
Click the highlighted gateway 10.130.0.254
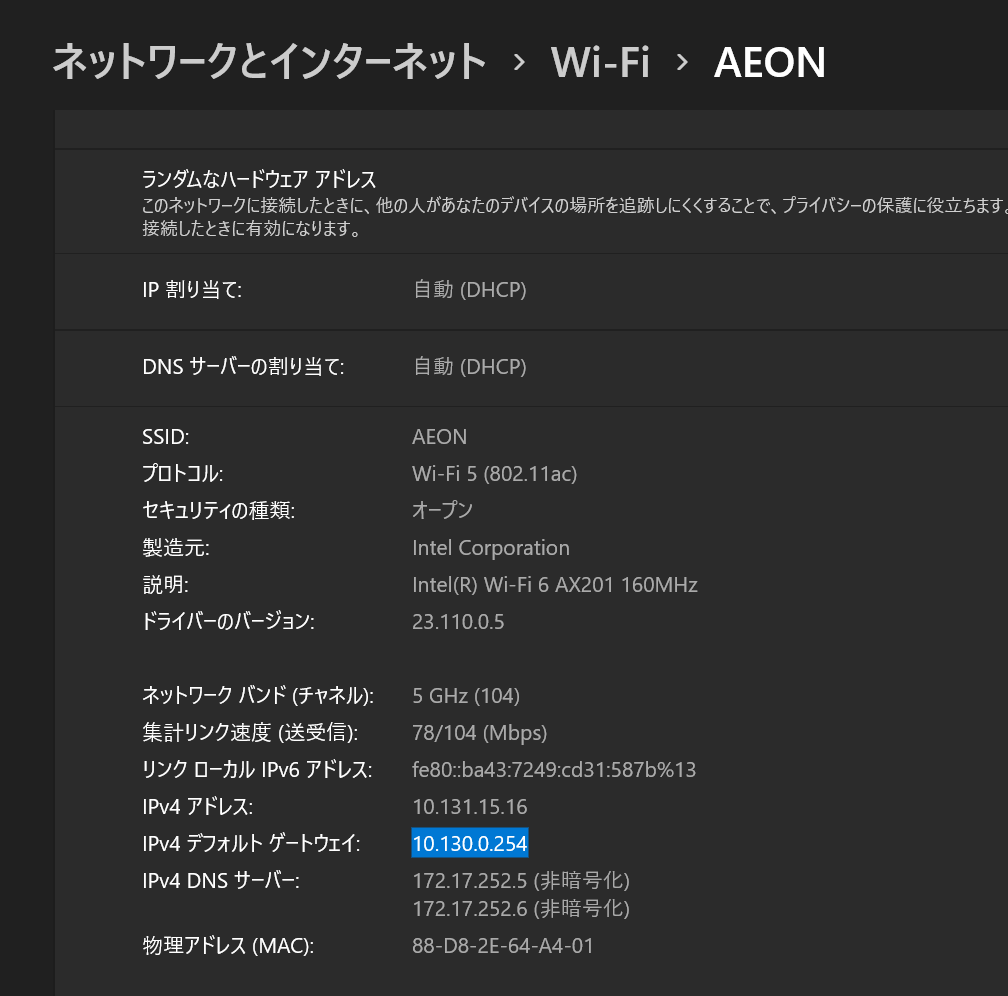click(x=470, y=843)
